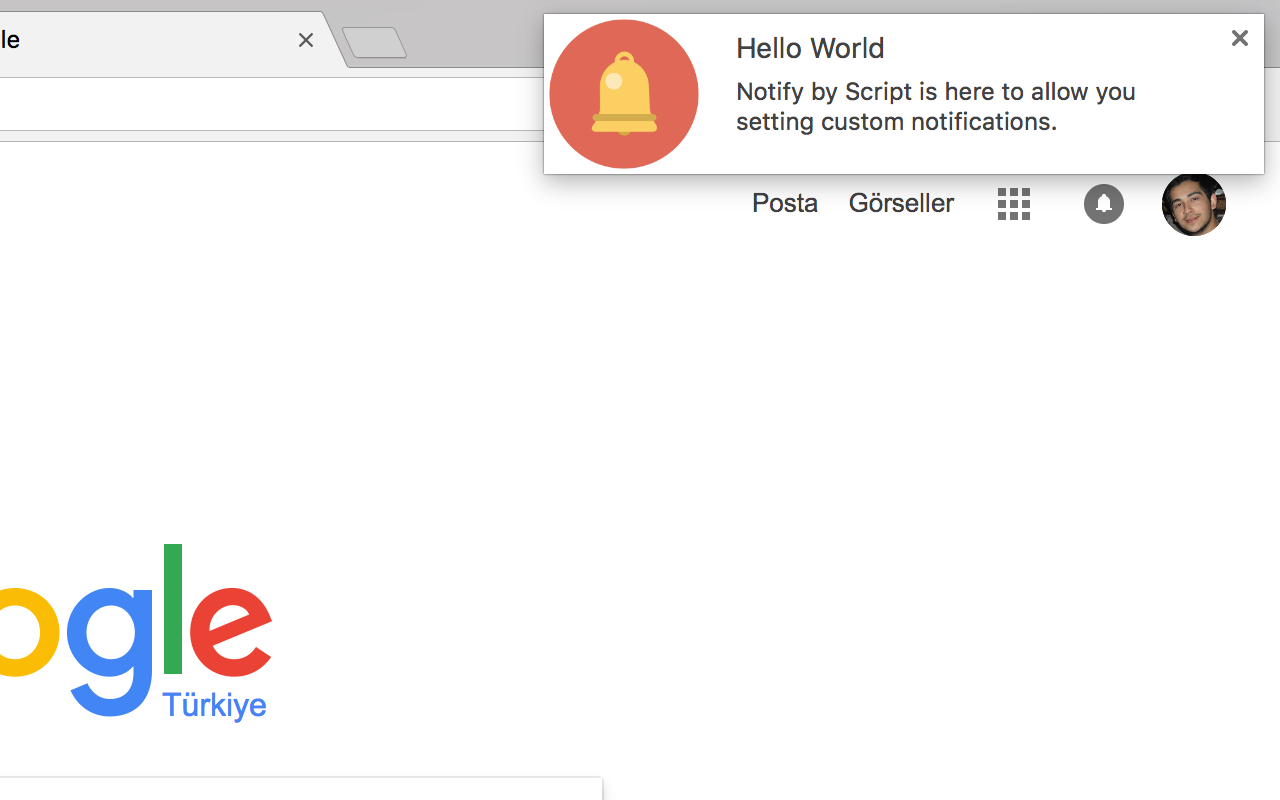Close the current browser tab
The image size is (1280, 800).
(x=306, y=40)
